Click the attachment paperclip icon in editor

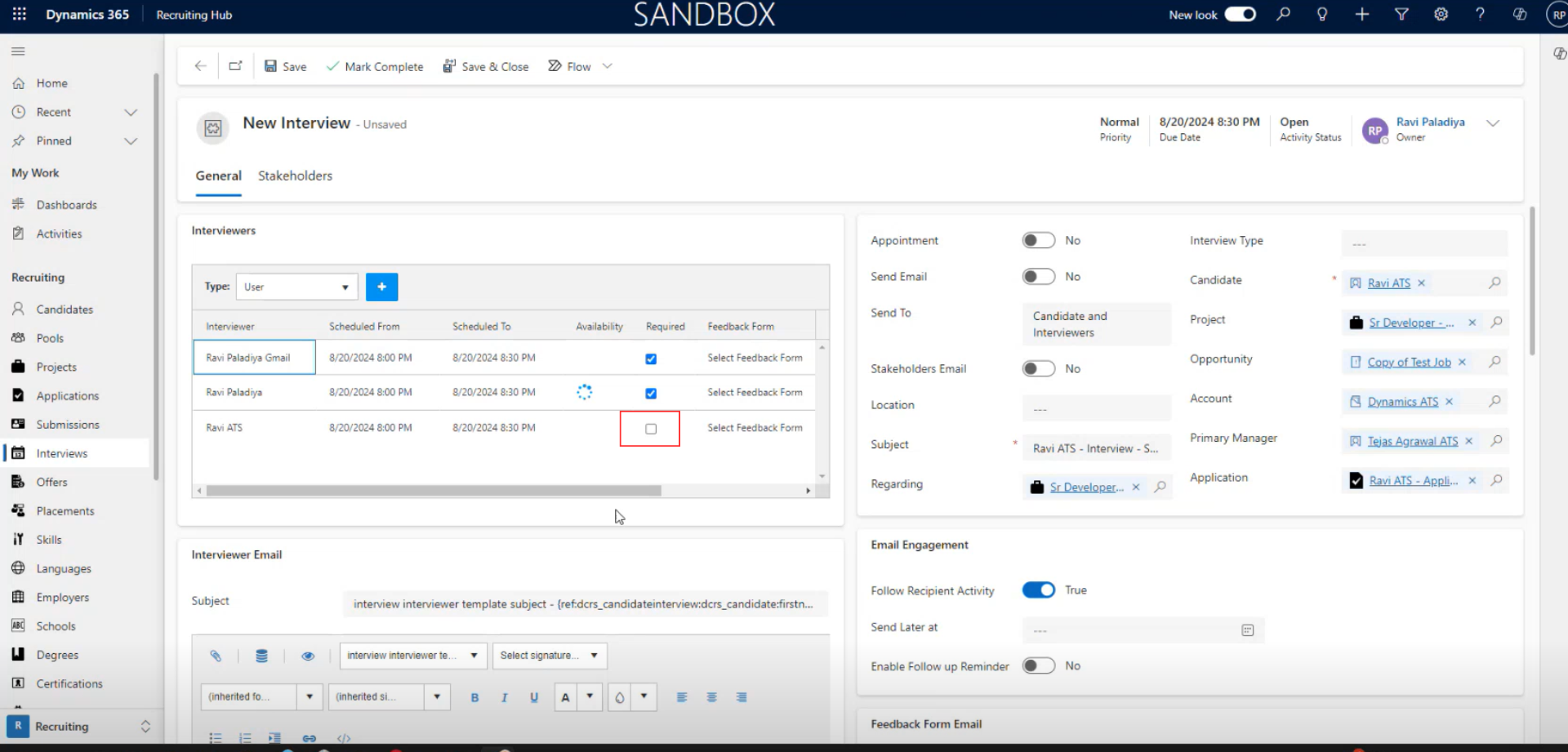pos(216,656)
